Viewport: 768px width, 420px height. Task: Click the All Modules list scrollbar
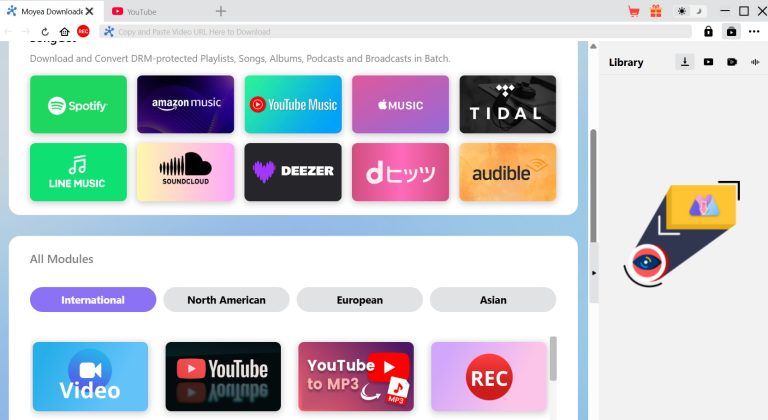coord(553,358)
